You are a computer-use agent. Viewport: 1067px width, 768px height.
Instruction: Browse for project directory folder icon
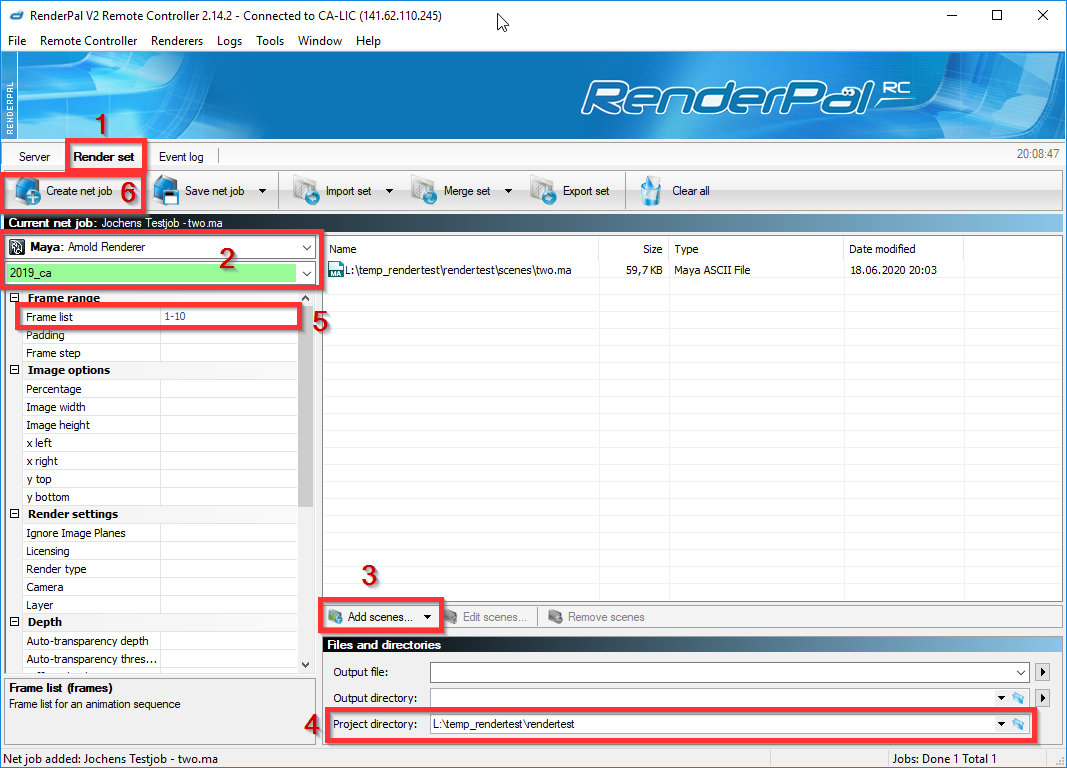click(1019, 724)
